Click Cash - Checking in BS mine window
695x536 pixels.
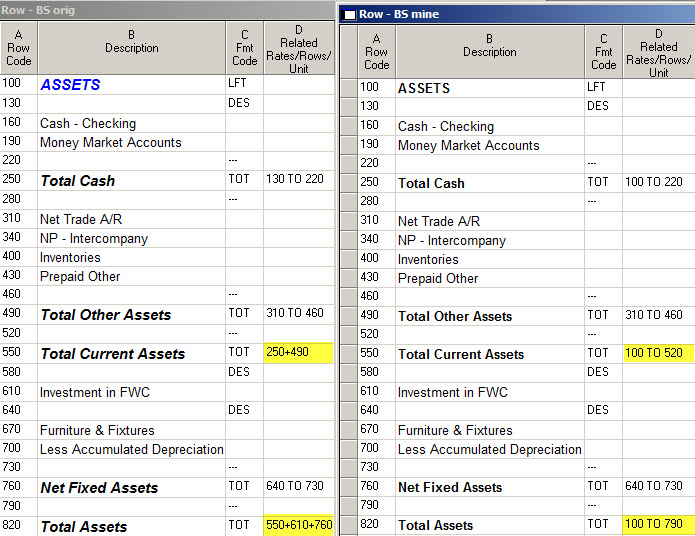point(446,126)
